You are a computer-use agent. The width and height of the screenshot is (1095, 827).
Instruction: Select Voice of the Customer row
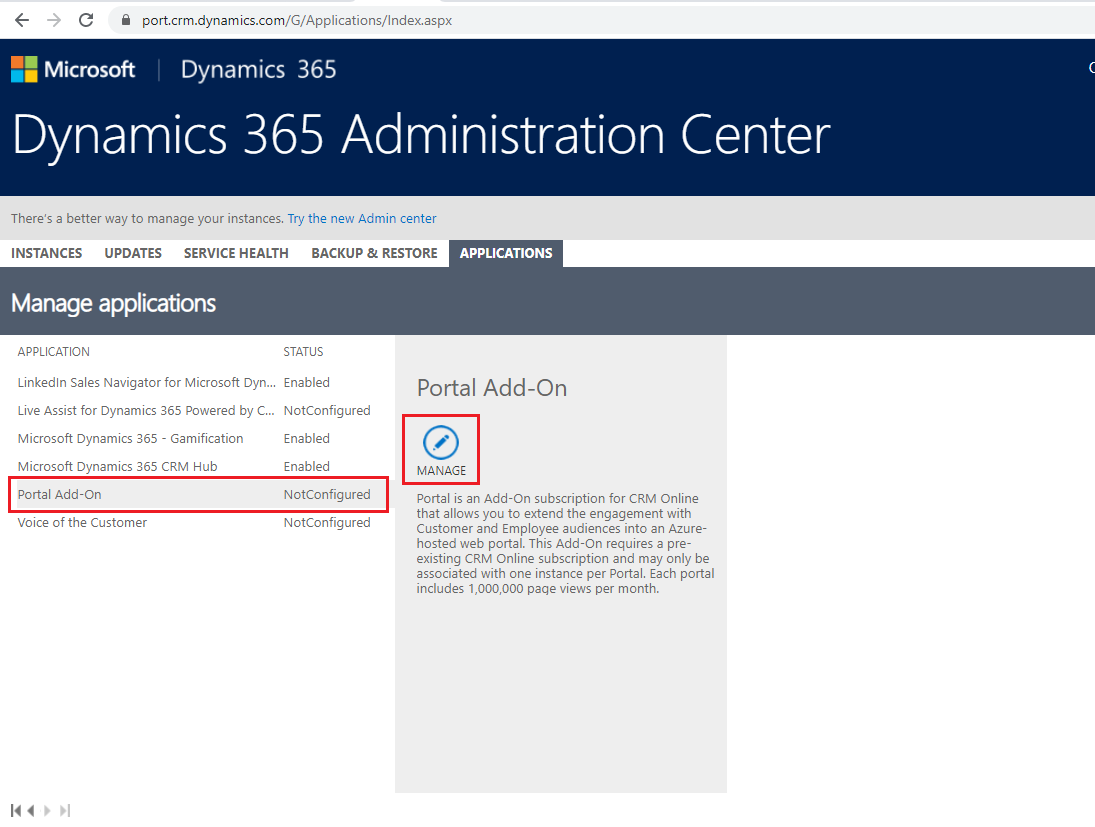199,522
